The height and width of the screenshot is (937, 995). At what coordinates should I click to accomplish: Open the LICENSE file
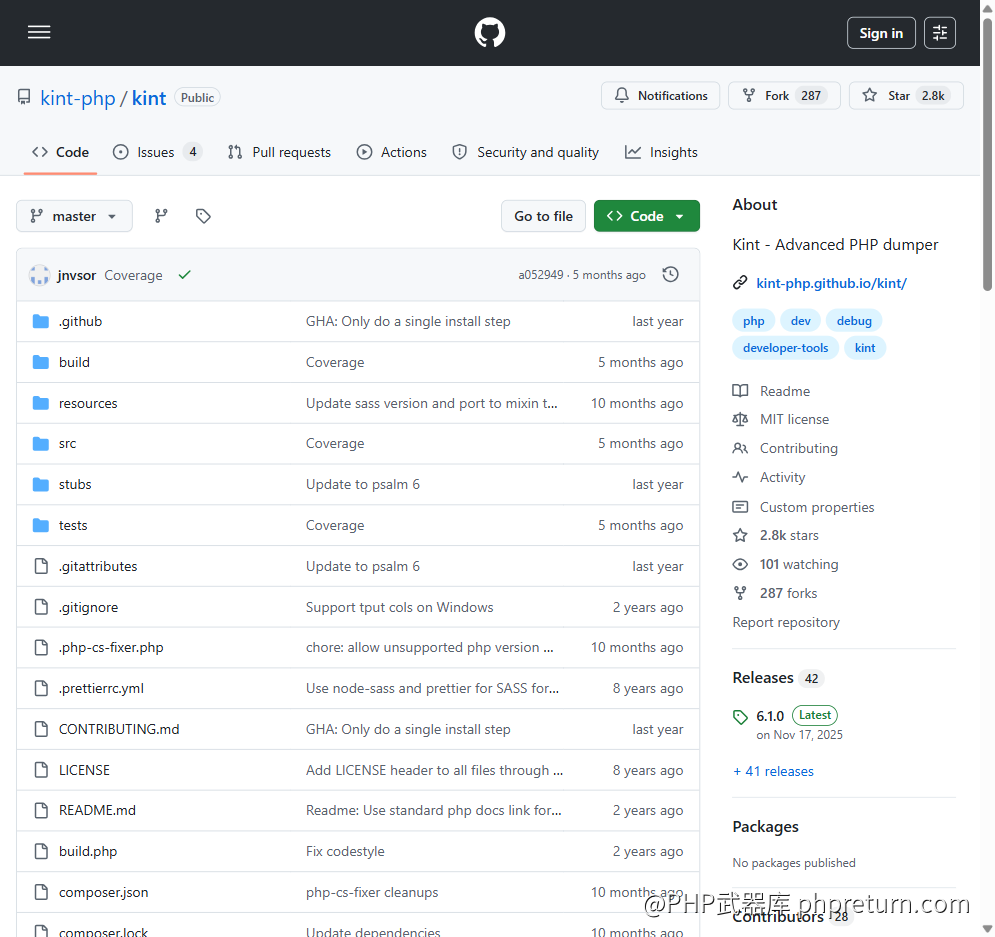[84, 770]
